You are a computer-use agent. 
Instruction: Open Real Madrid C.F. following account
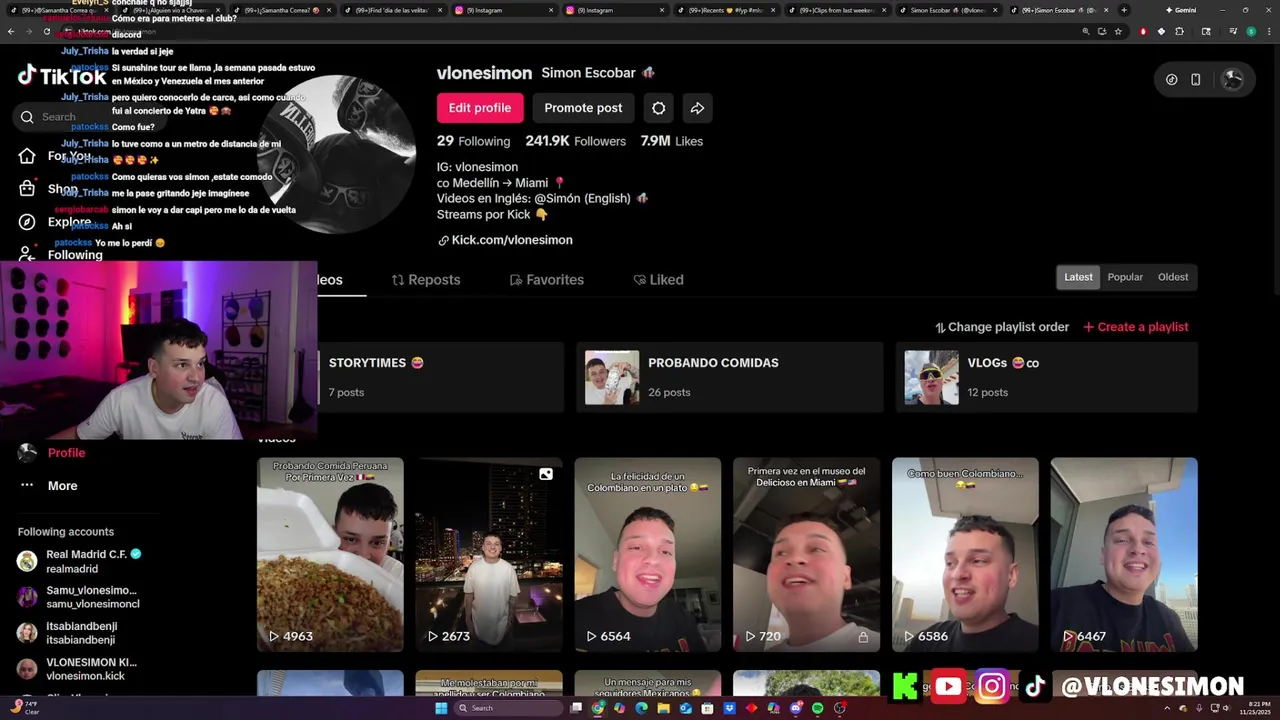pos(80,561)
